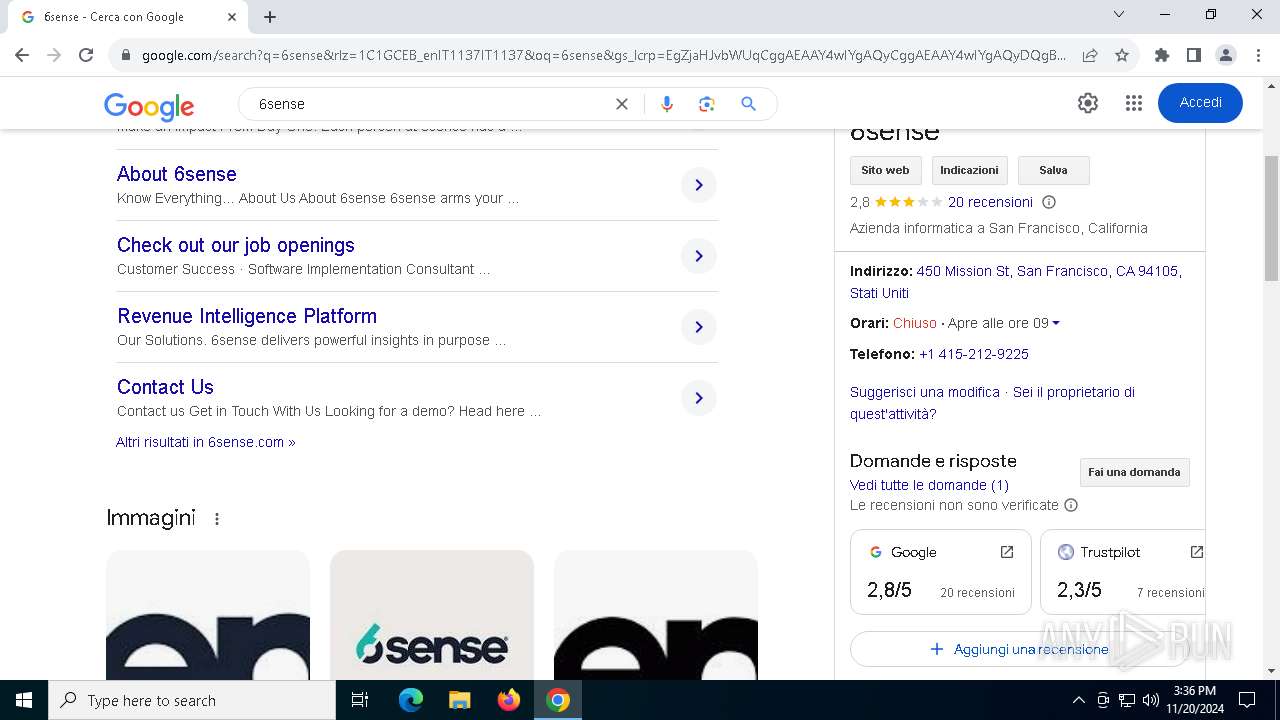
Task: Go back to the previous page
Action: [22, 55]
